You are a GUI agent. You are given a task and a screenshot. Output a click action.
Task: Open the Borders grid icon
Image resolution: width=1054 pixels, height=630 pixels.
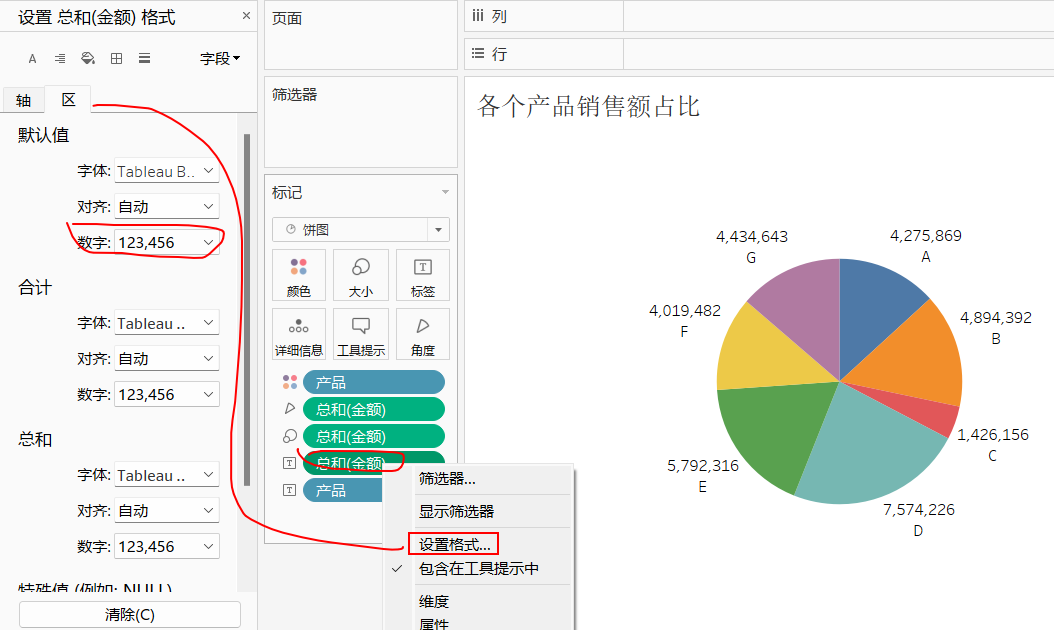(x=116, y=59)
